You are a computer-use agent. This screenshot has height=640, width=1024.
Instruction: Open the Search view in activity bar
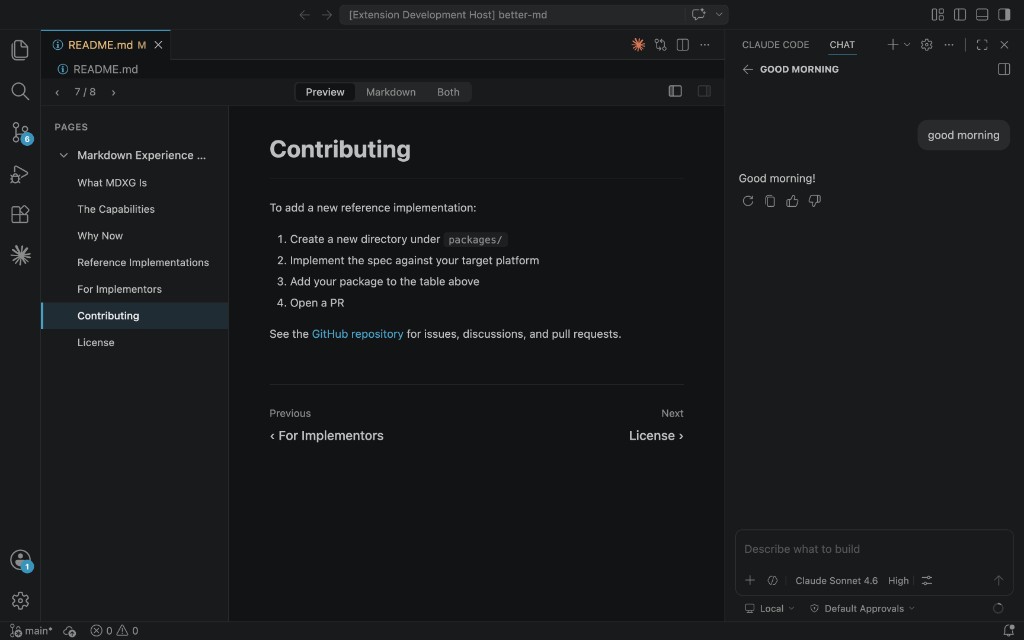click(x=20, y=91)
